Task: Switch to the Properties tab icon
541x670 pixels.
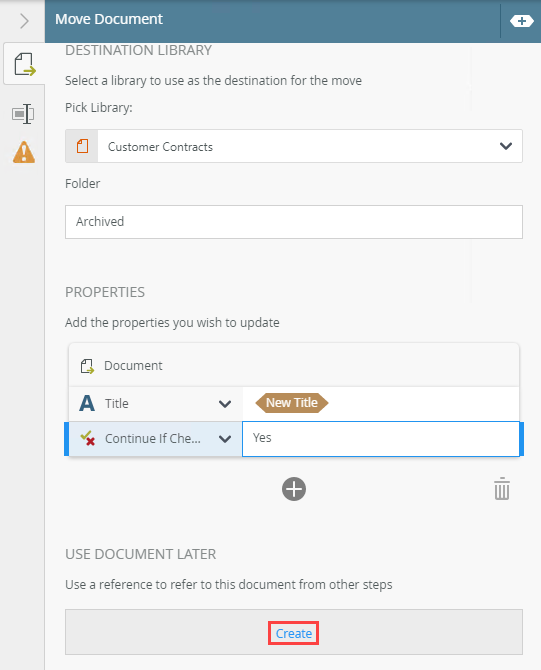Action: pyautogui.click(x=23, y=114)
